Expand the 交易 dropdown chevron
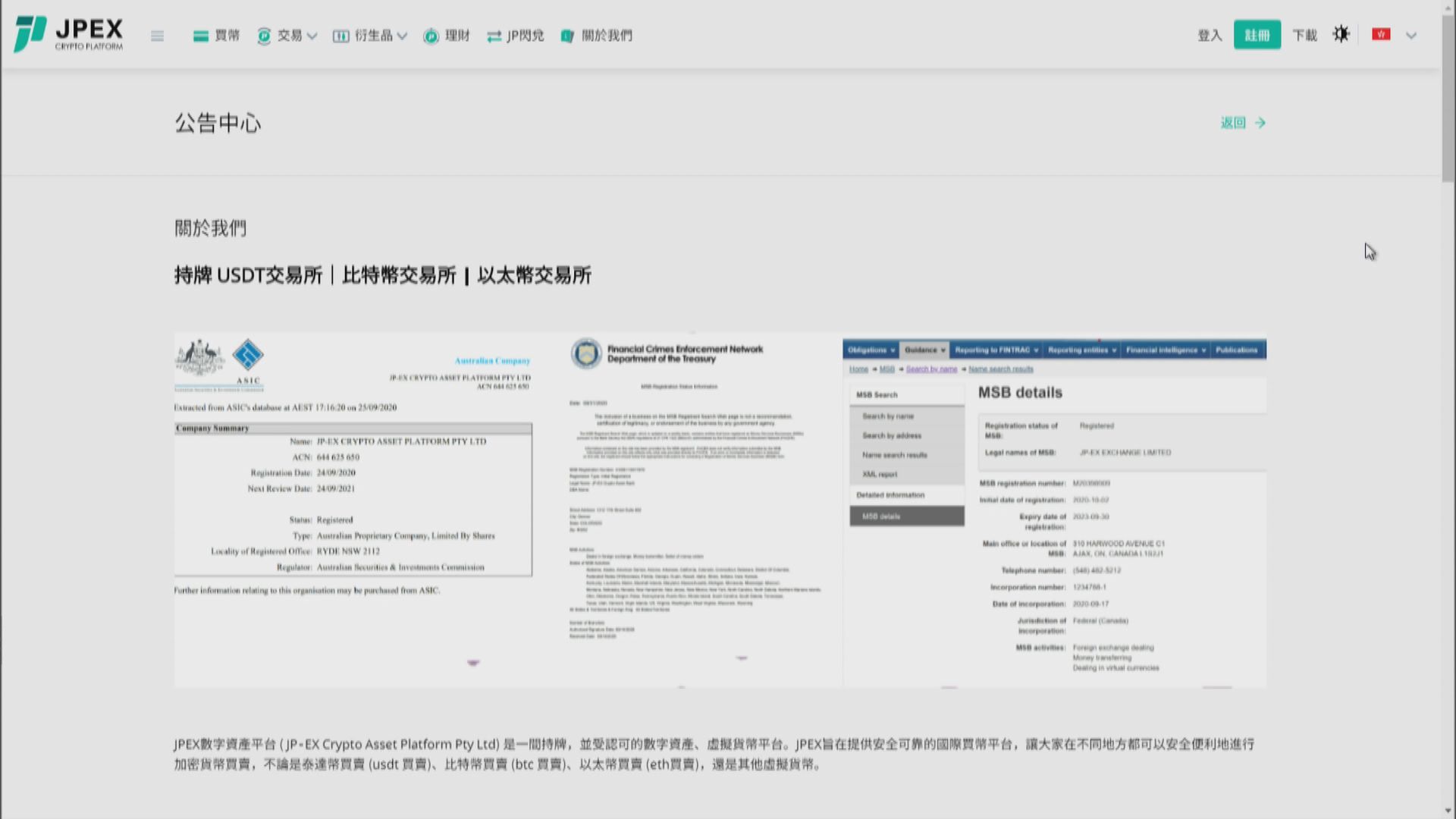 click(311, 36)
